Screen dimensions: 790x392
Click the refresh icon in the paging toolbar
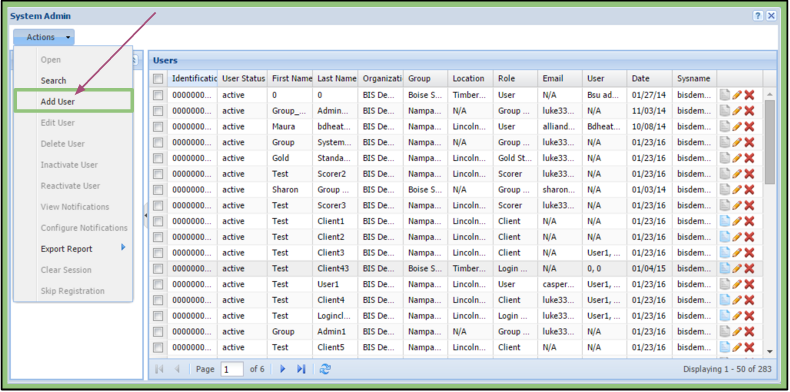coord(325,369)
